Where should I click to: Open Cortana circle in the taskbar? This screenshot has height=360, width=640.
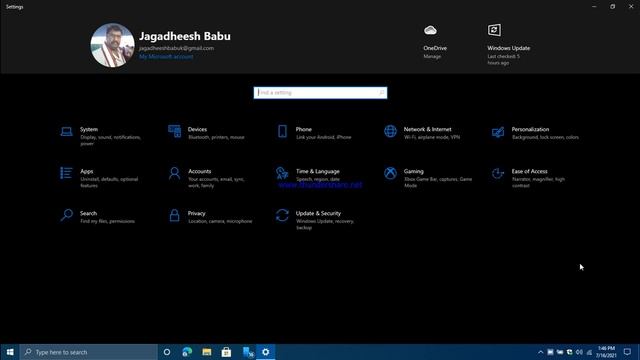(167, 352)
